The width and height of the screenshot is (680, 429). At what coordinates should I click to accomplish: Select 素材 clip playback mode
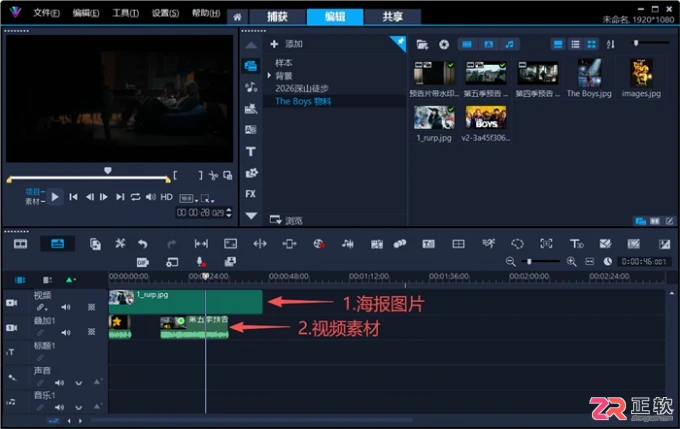[x=35, y=202]
